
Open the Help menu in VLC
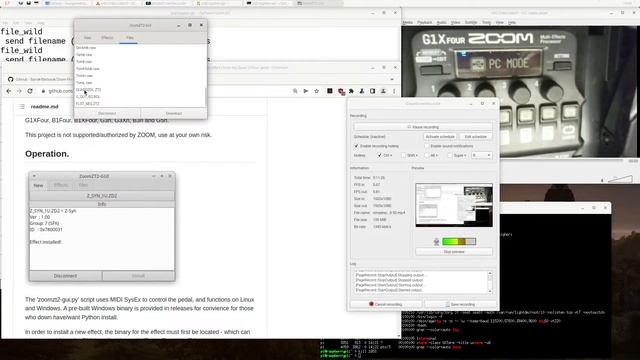click(512, 22)
